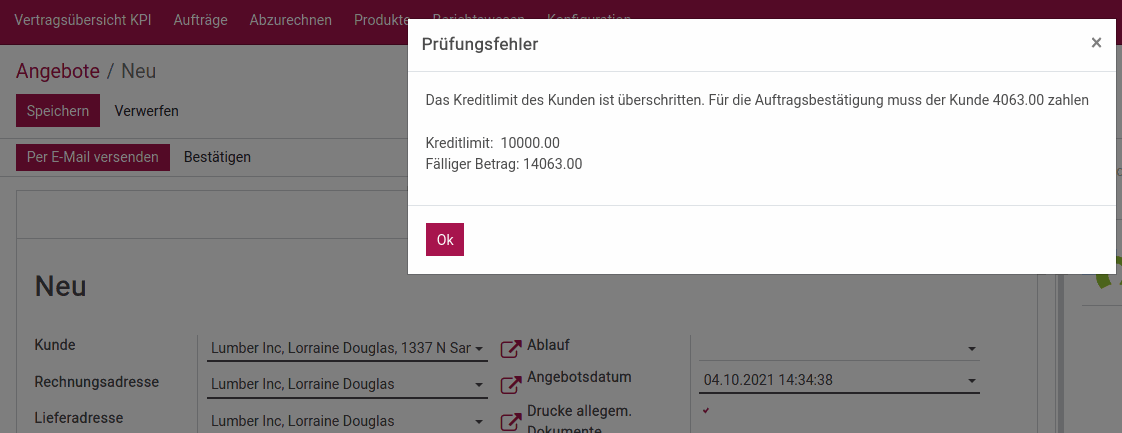Expand the Kunde dropdown arrow
This screenshot has width=1122, height=433.
pyautogui.click(x=479, y=349)
